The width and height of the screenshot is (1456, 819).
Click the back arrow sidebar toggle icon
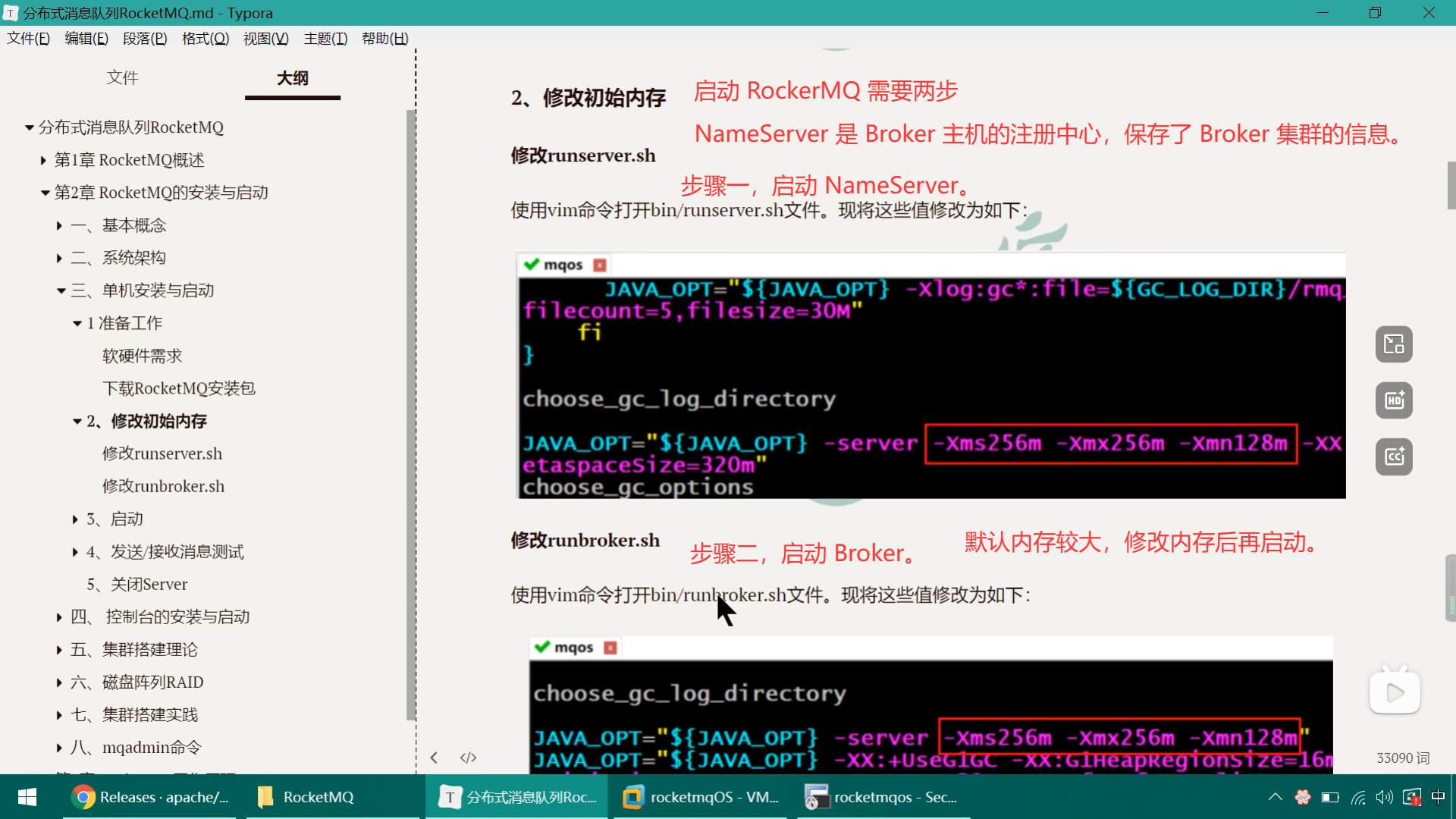click(x=434, y=758)
